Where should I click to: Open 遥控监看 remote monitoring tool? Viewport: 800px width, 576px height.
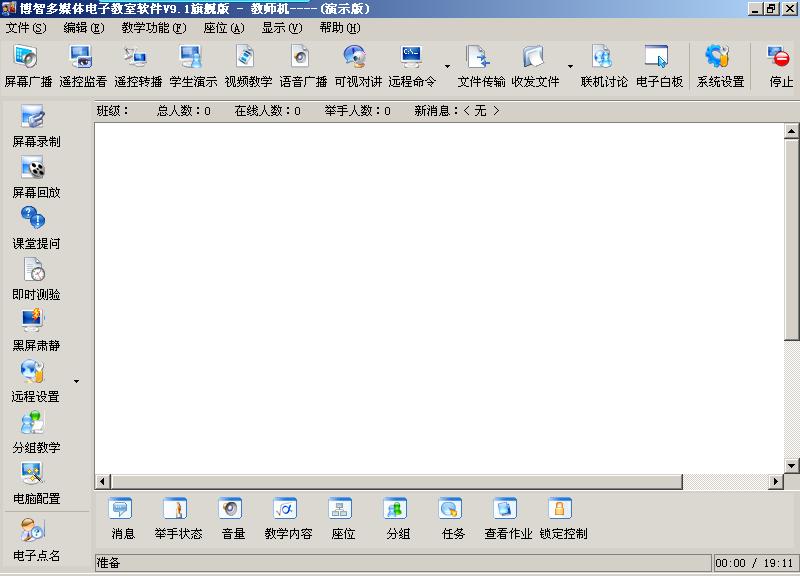point(82,66)
